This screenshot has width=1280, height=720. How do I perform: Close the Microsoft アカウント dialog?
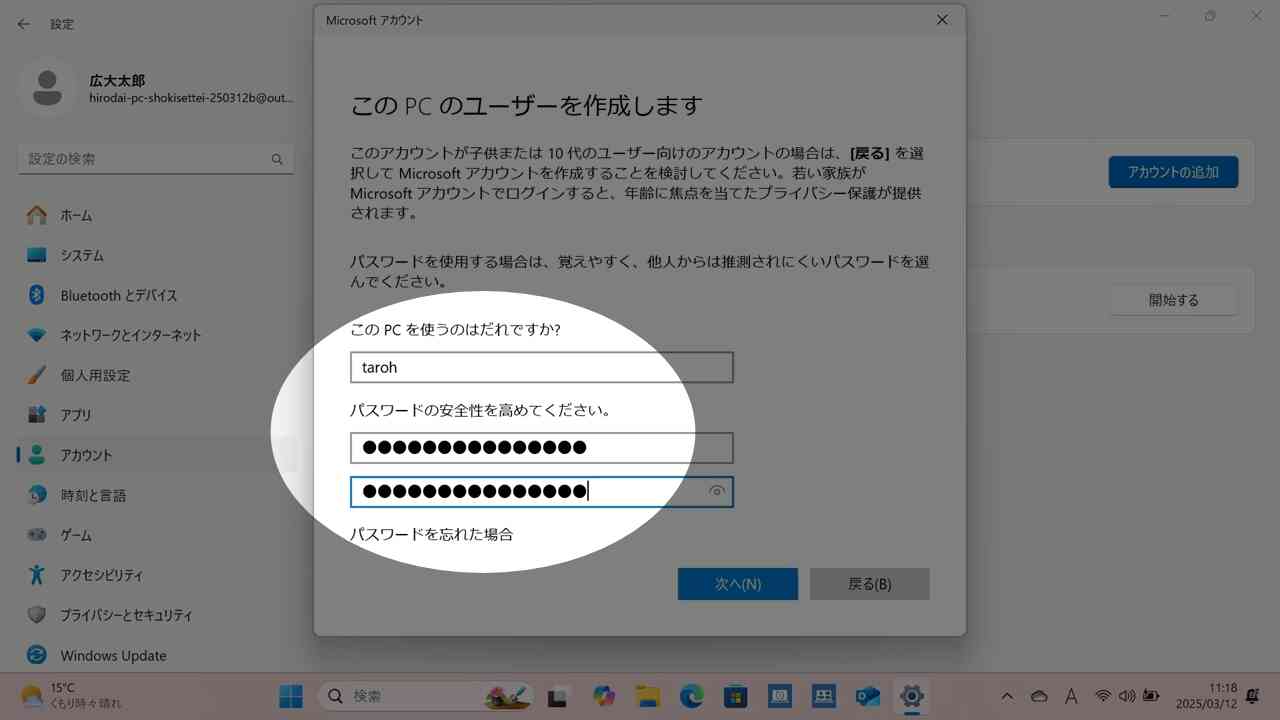click(x=942, y=20)
